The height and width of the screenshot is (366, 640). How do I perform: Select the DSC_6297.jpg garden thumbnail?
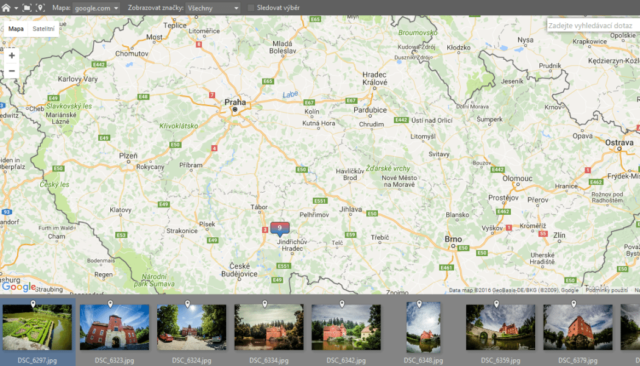37,327
